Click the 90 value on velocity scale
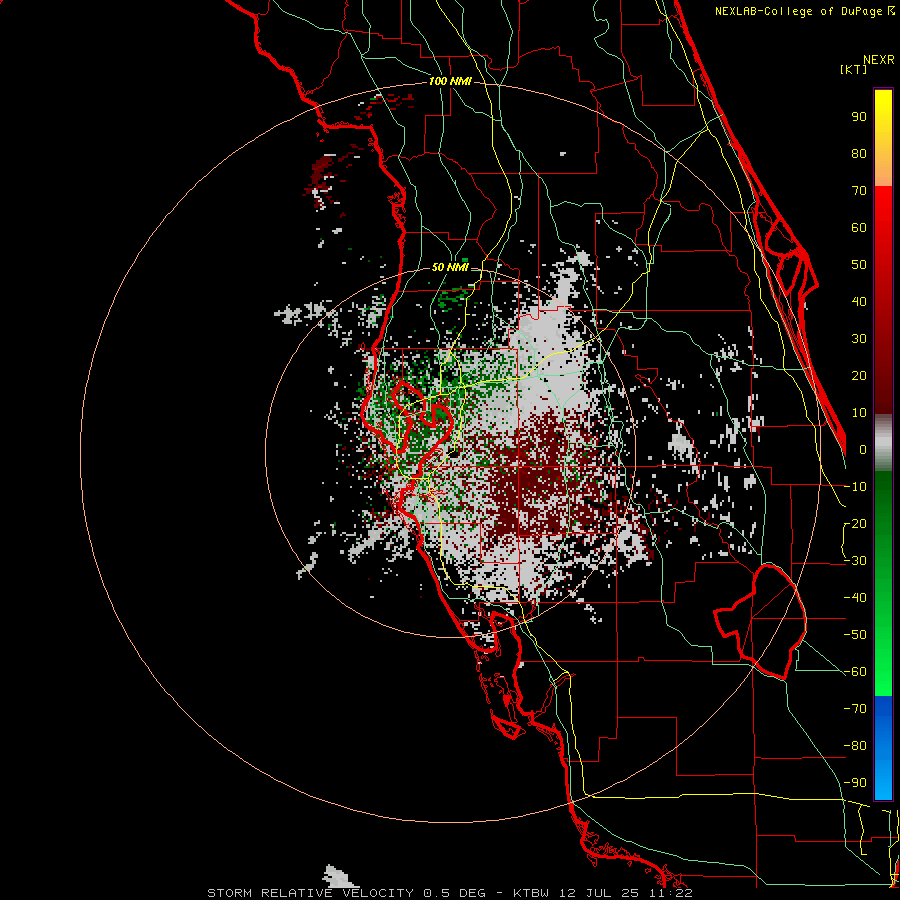The image size is (900, 900). [x=859, y=117]
